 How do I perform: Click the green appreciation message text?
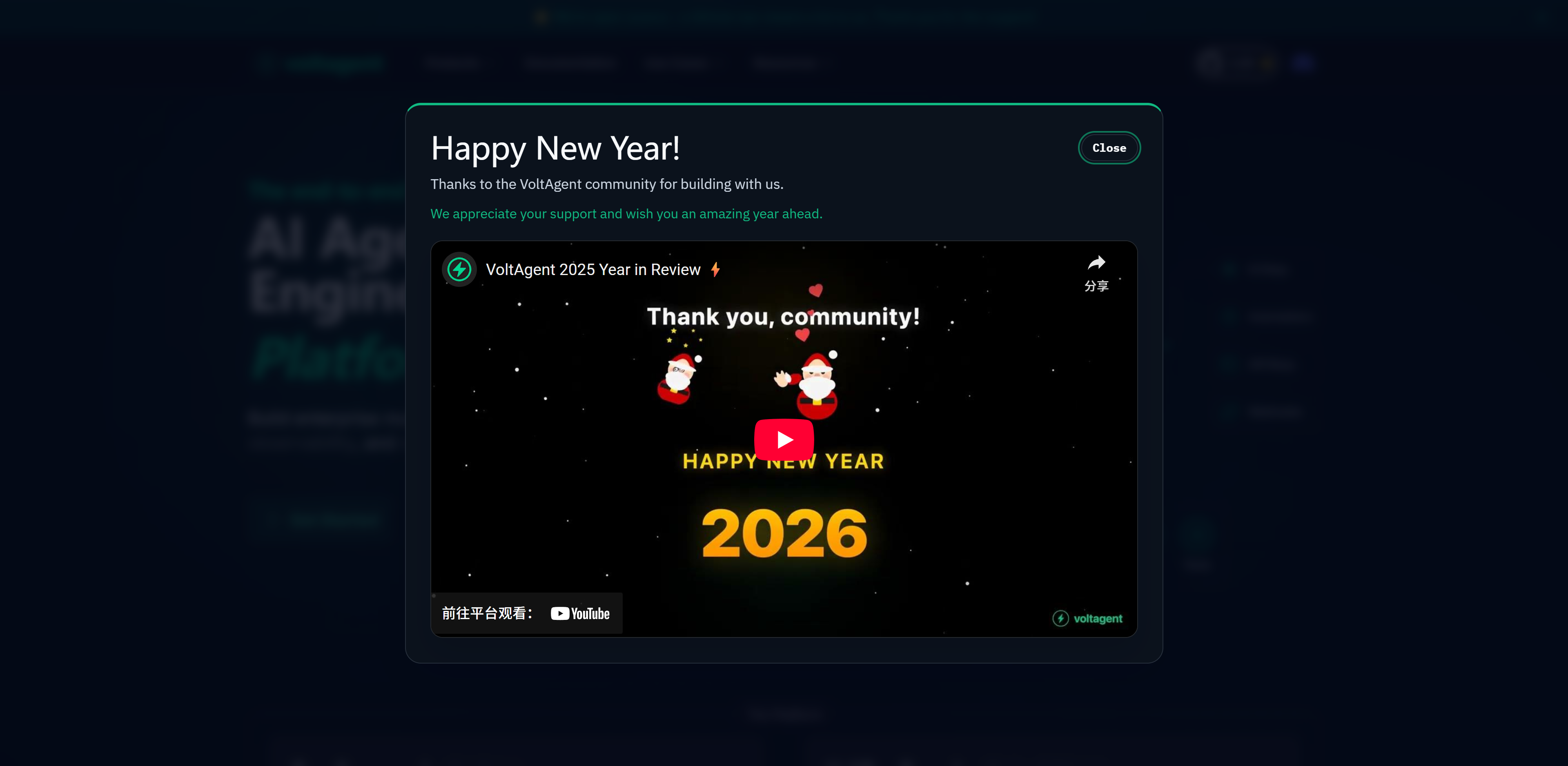coord(626,214)
